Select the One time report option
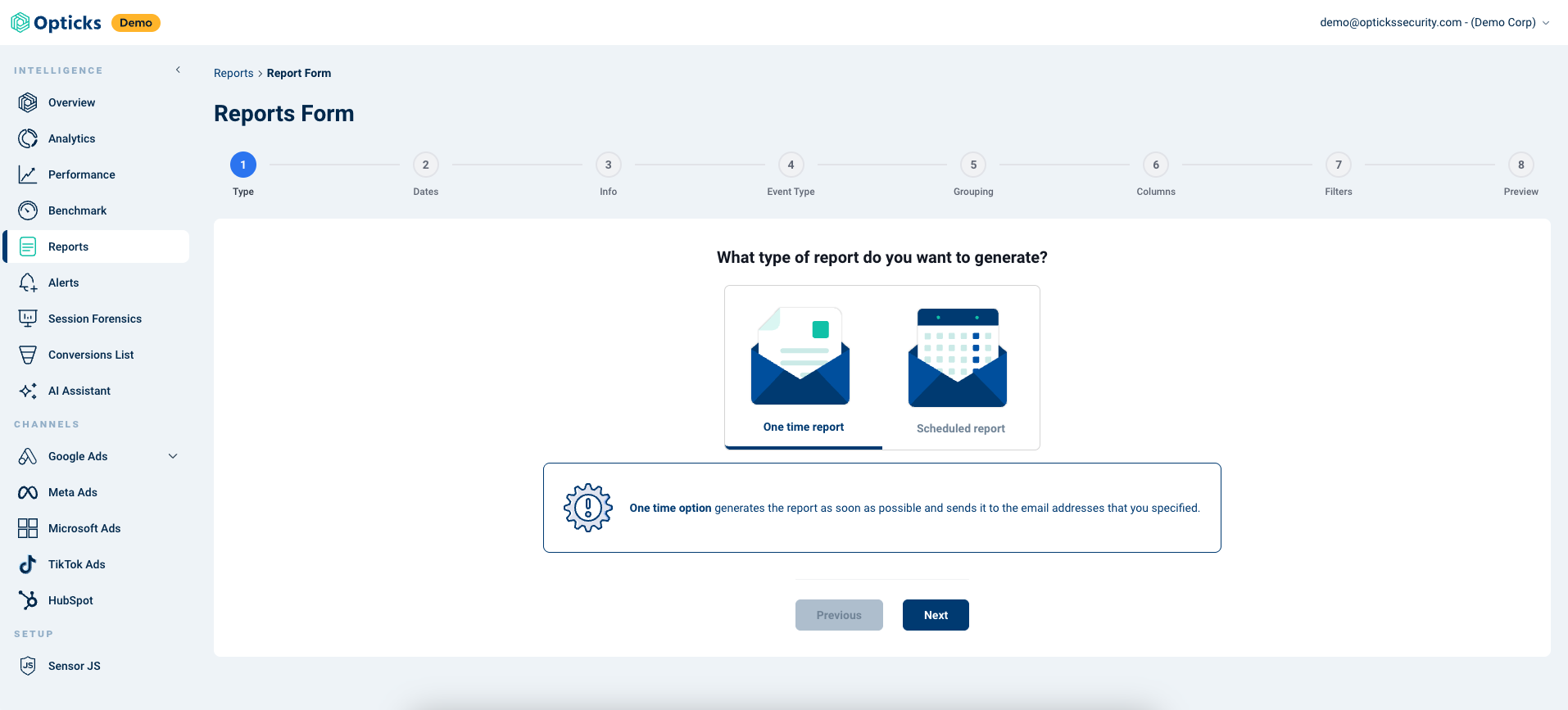The width and height of the screenshot is (1568, 710). (803, 369)
